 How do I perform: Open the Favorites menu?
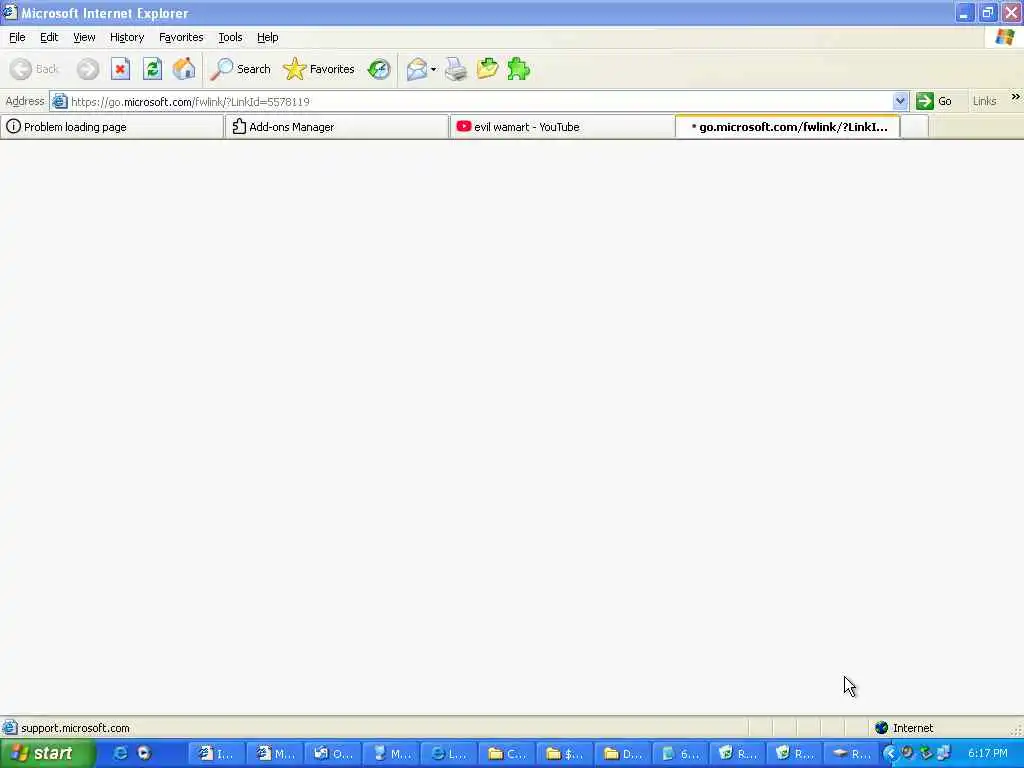tap(181, 37)
